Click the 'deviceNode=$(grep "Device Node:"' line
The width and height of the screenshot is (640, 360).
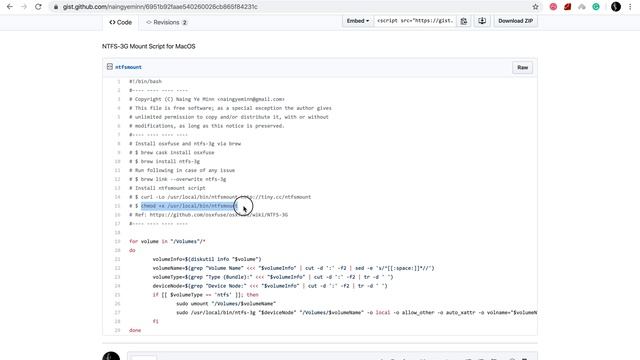click(x=270, y=286)
